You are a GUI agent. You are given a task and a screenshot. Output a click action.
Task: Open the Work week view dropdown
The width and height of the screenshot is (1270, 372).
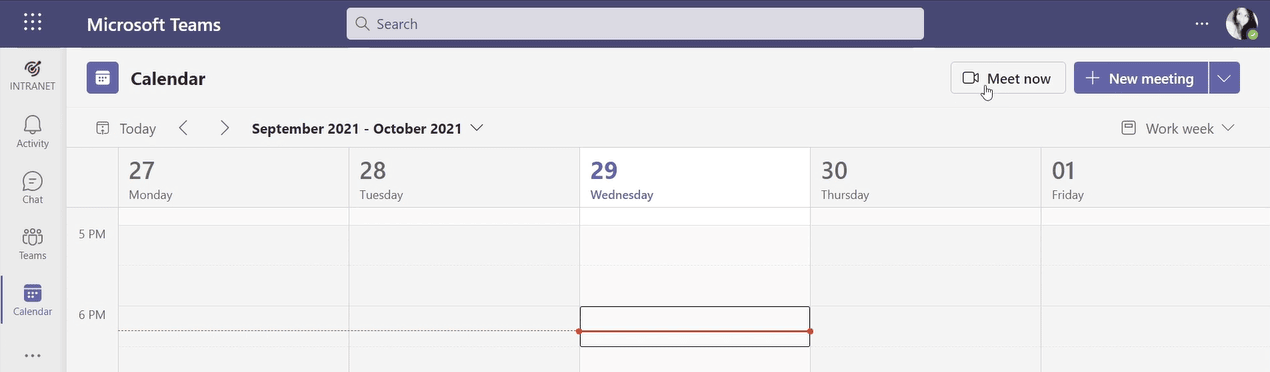click(x=1178, y=128)
